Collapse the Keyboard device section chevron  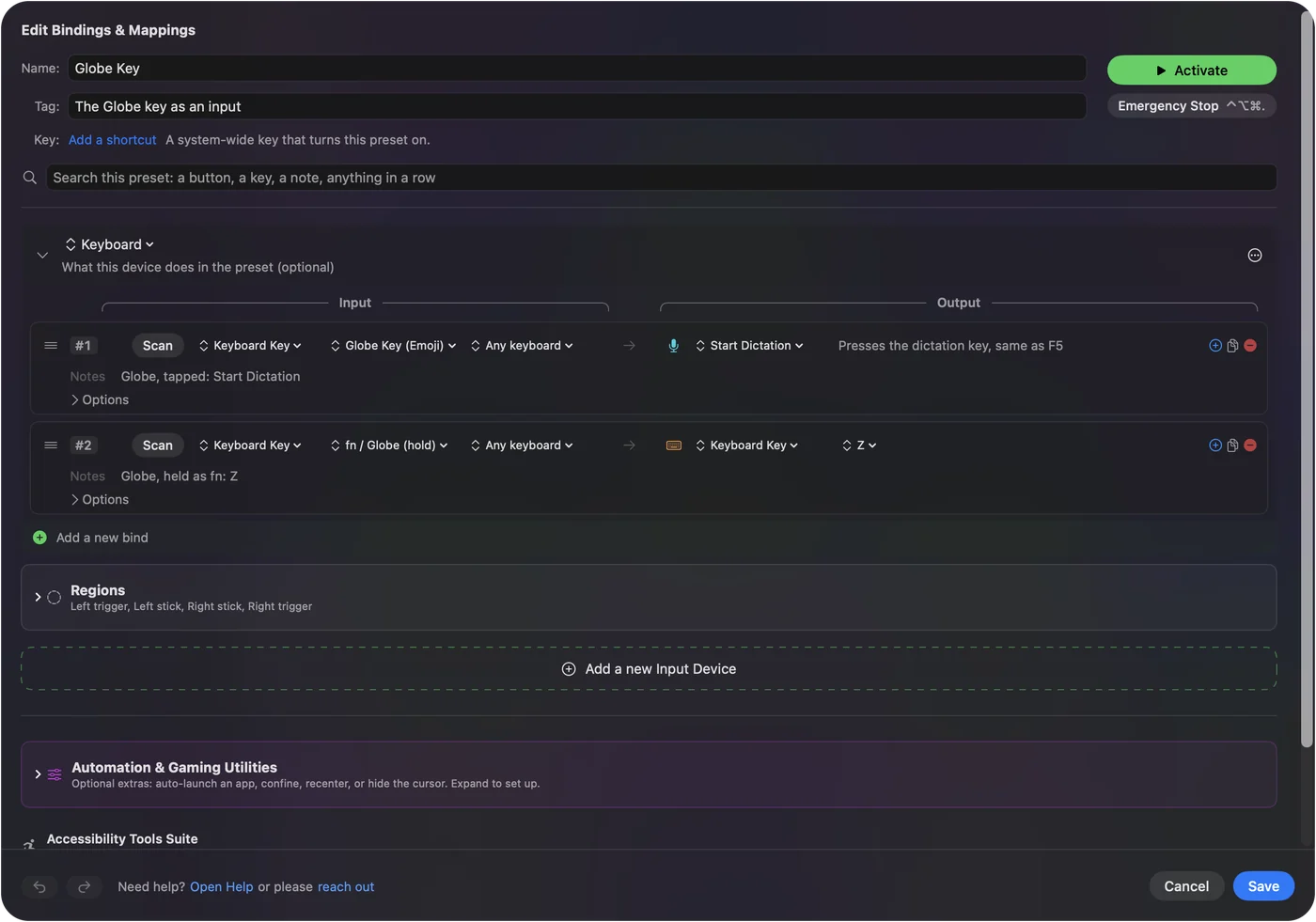[x=42, y=256]
